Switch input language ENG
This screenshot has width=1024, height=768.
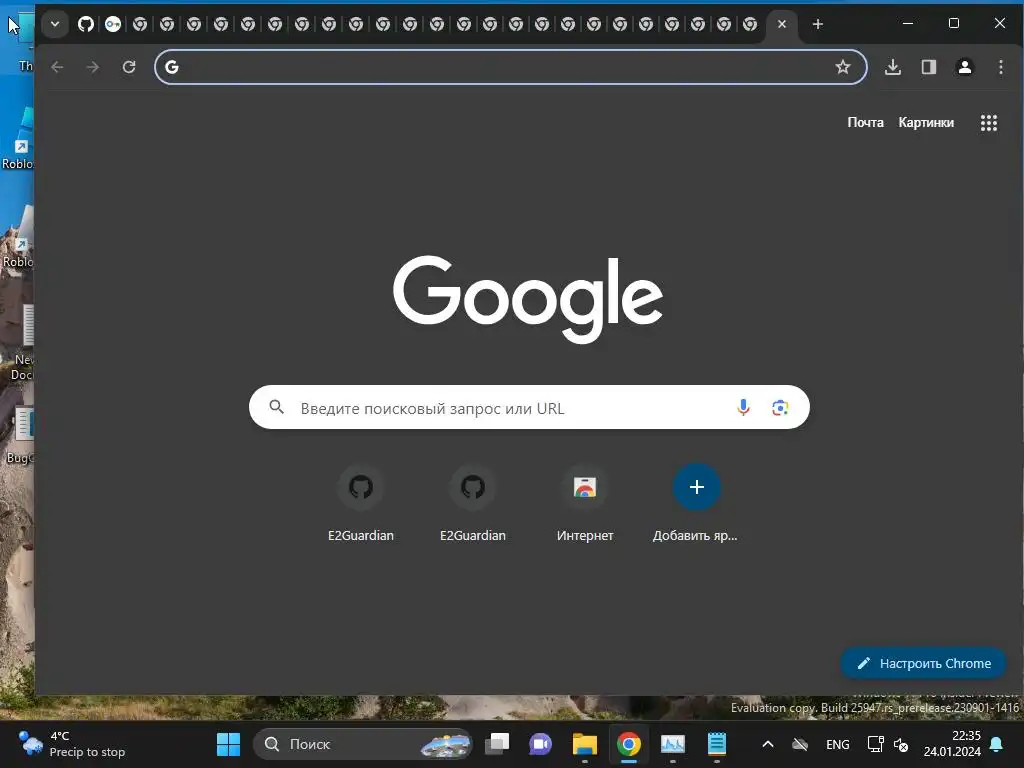838,744
